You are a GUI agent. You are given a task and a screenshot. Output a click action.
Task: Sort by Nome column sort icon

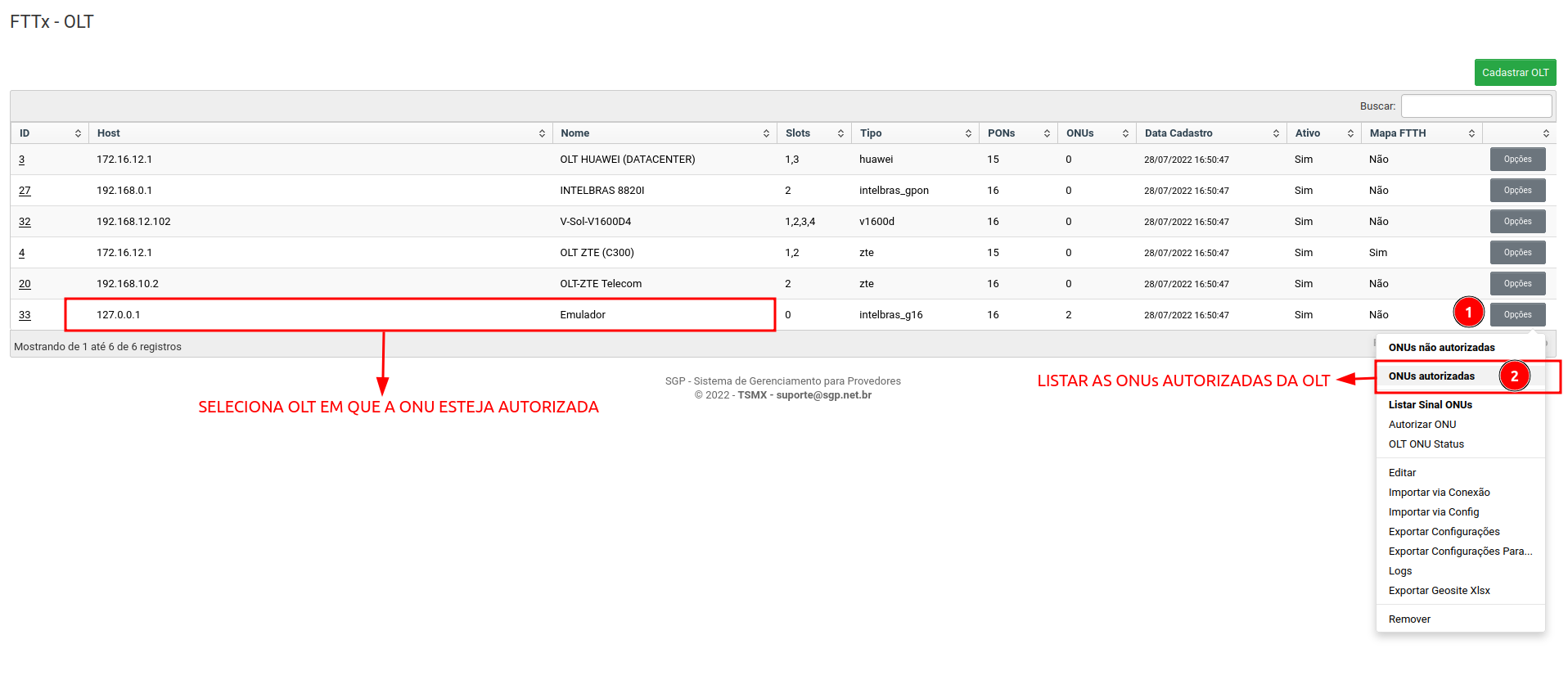point(766,133)
